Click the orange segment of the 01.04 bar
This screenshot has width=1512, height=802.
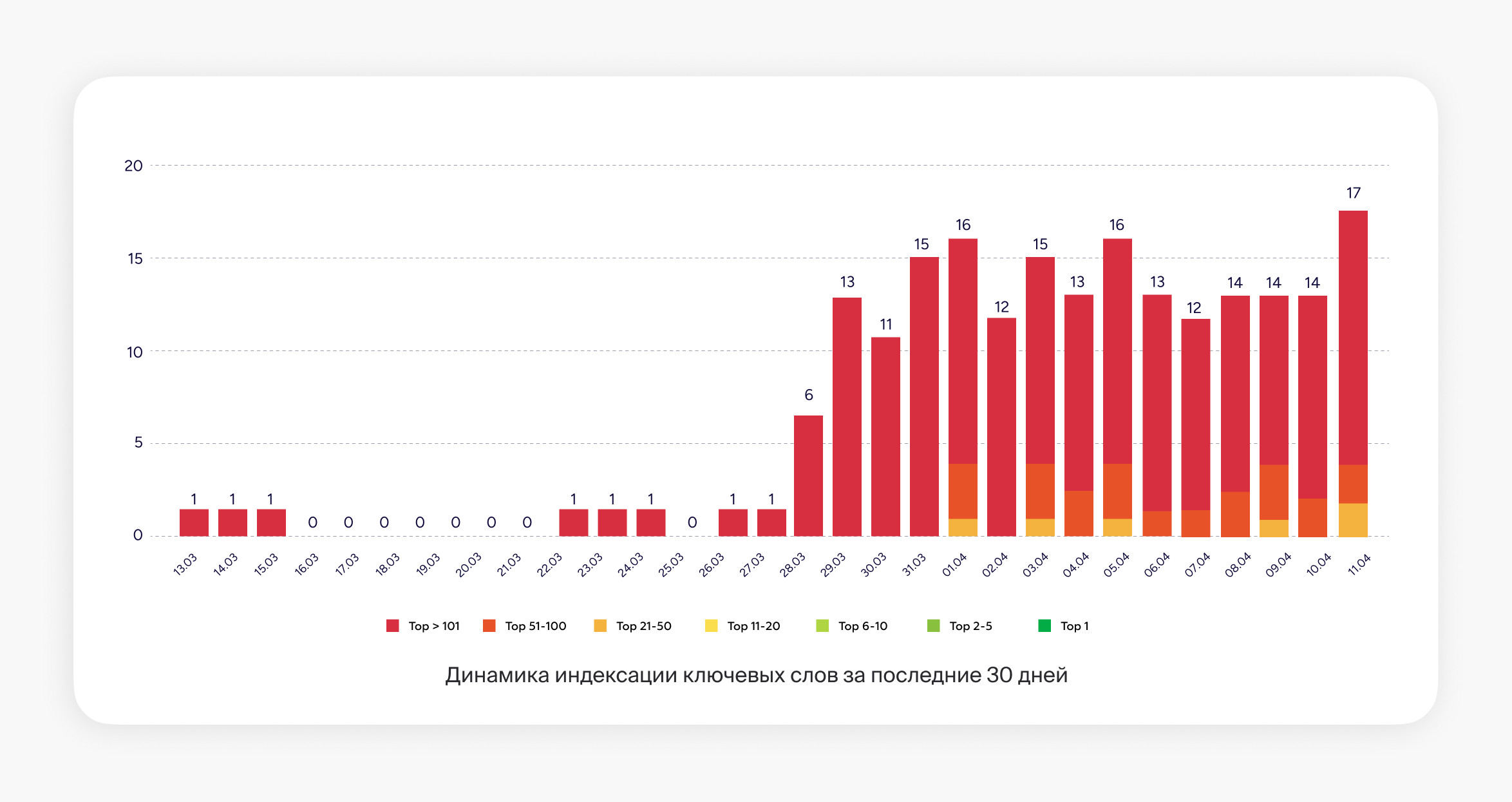click(963, 491)
